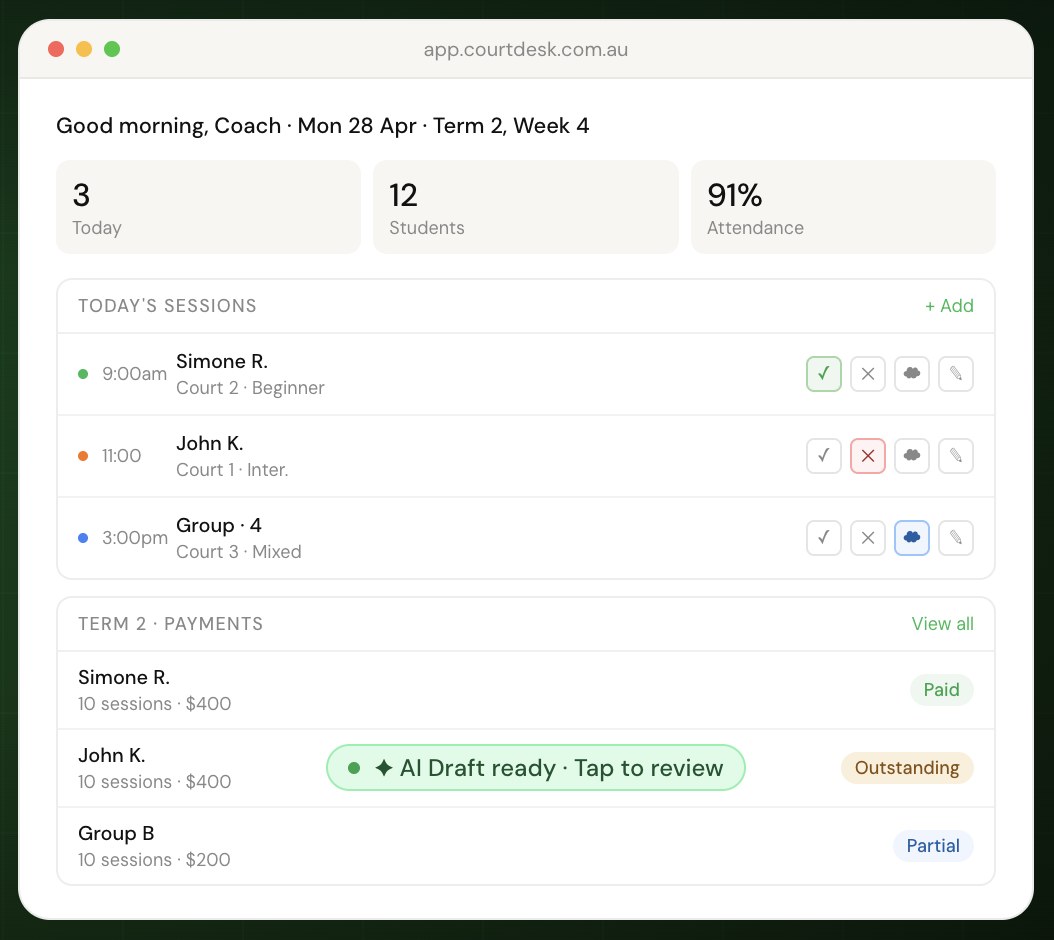This screenshot has width=1054, height=940.
Task: Maximize the window with green button
Action: 112,49
